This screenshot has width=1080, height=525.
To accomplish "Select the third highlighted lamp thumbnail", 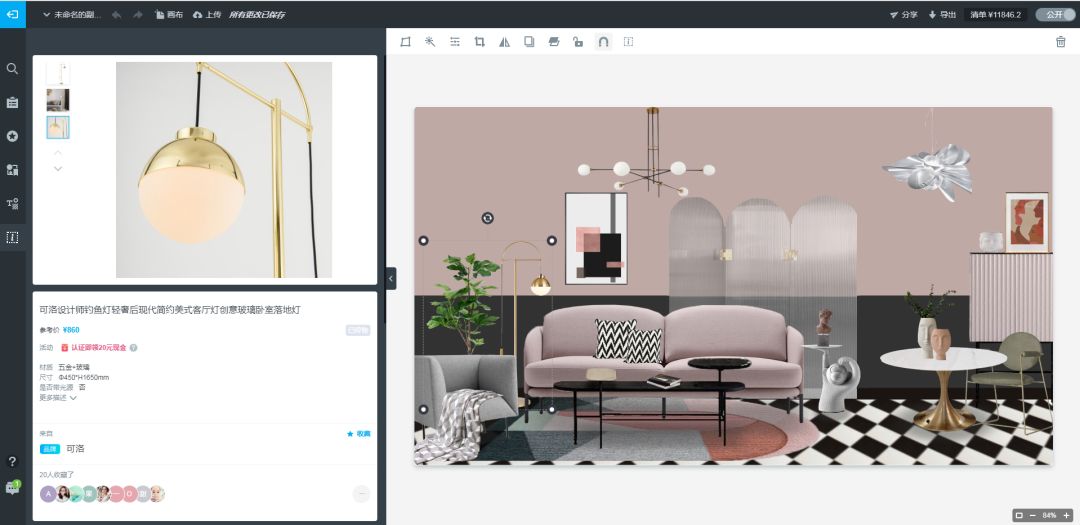I will 58,127.
